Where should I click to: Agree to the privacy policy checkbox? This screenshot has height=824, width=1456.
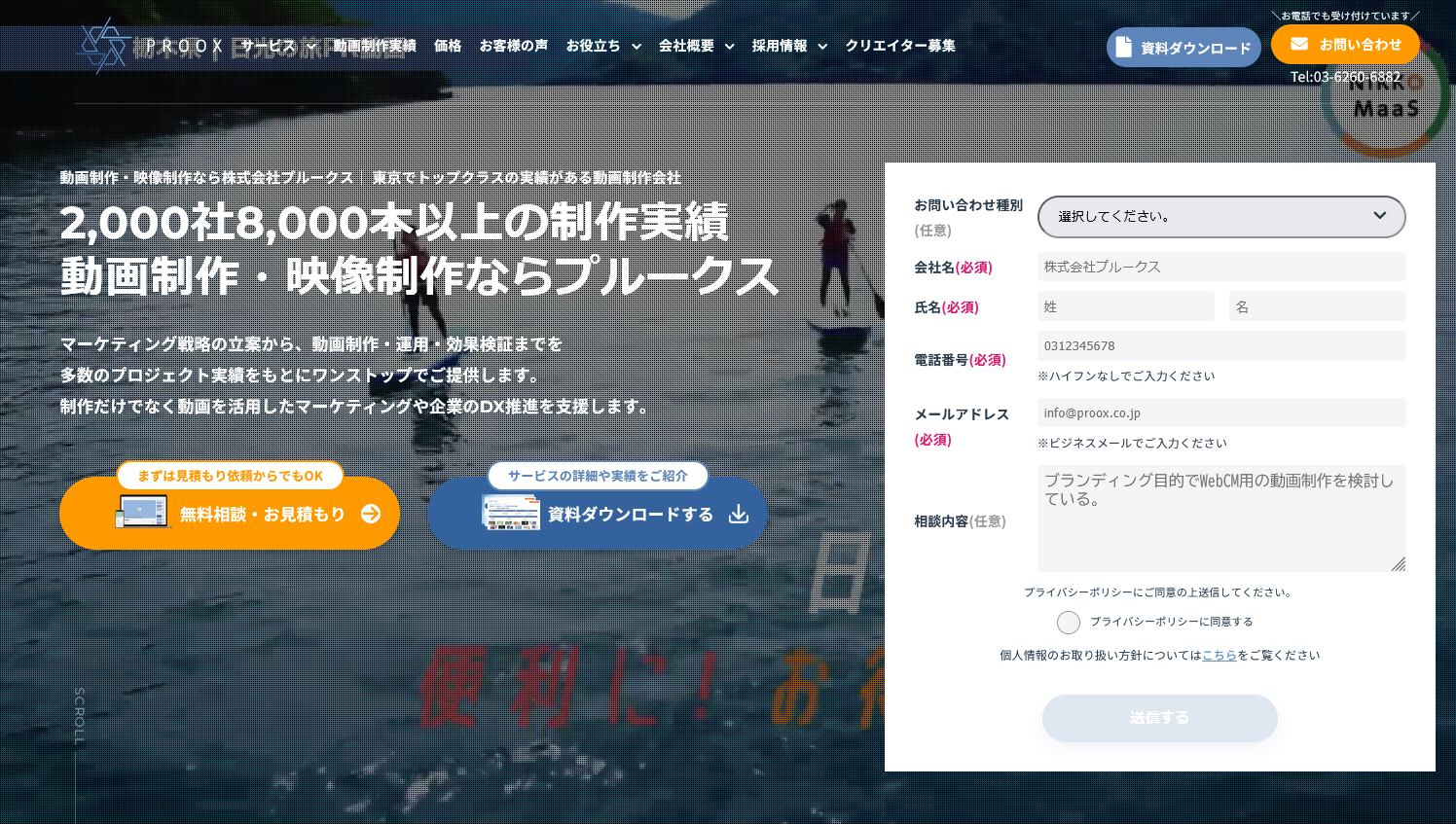point(1069,623)
